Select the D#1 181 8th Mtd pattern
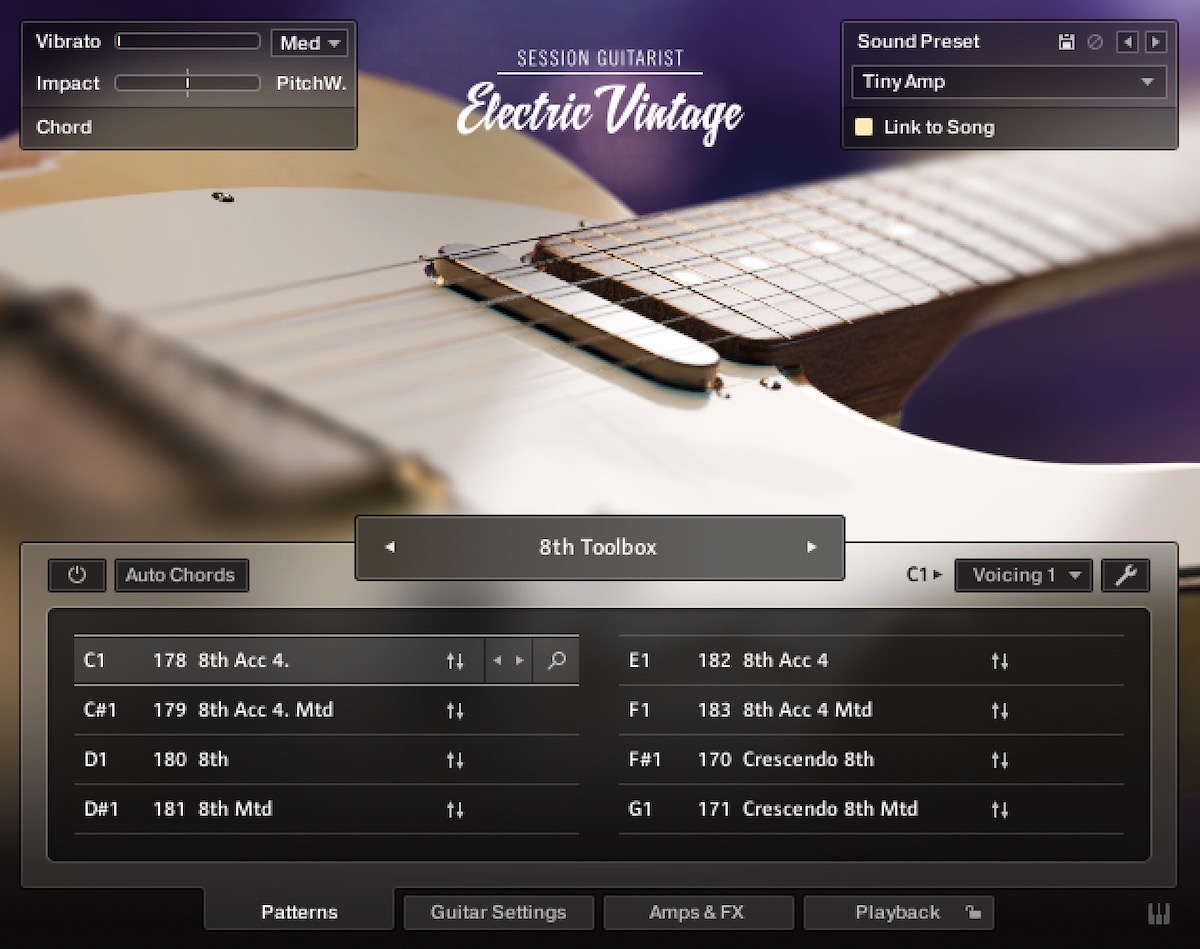 326,809
